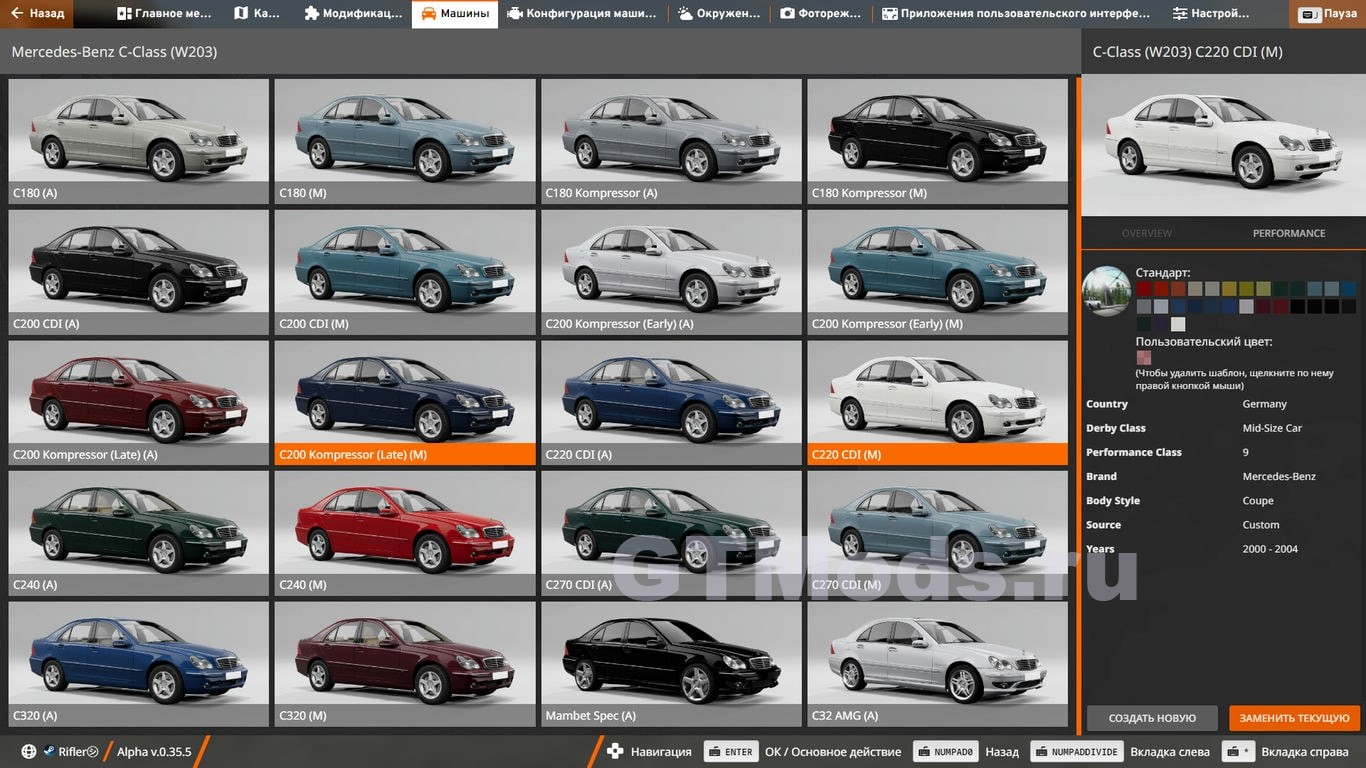The width and height of the screenshot is (1366, 768).
Task: Click the СОЗДАТЬ НОВУЮ button
Action: [1152, 718]
